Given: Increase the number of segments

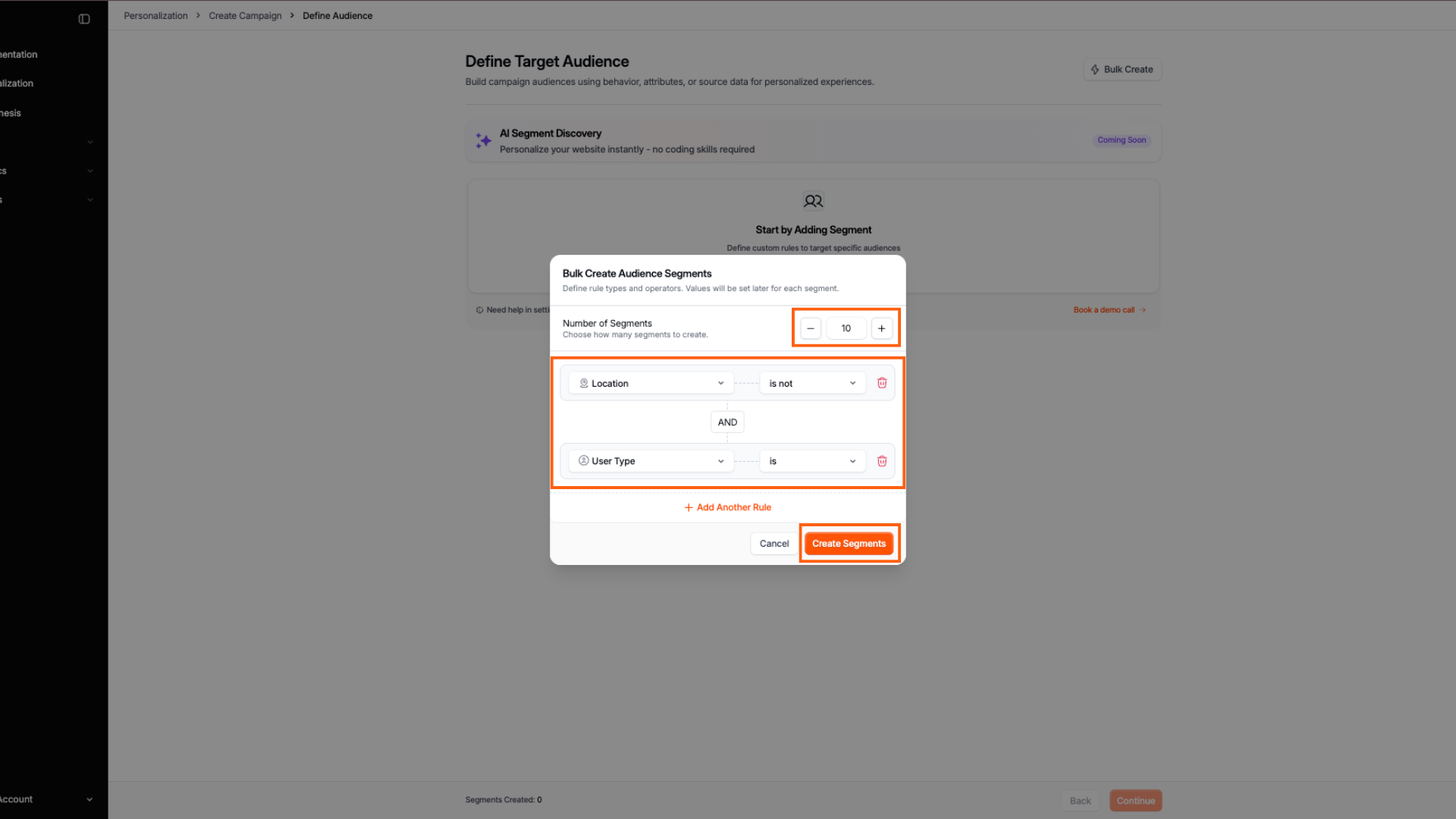Looking at the screenshot, I should coord(881,328).
